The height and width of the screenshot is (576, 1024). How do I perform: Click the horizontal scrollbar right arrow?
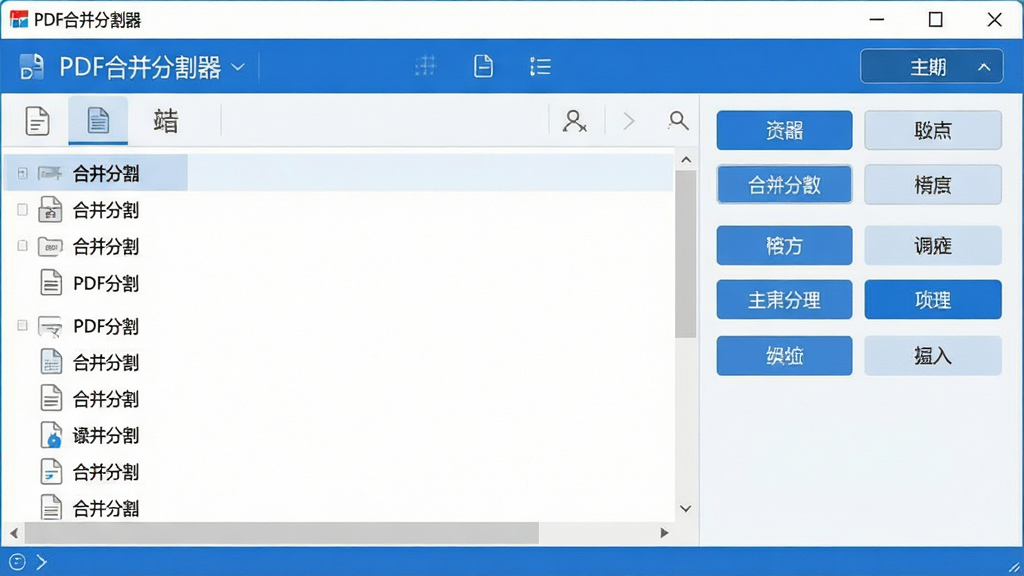tap(664, 533)
